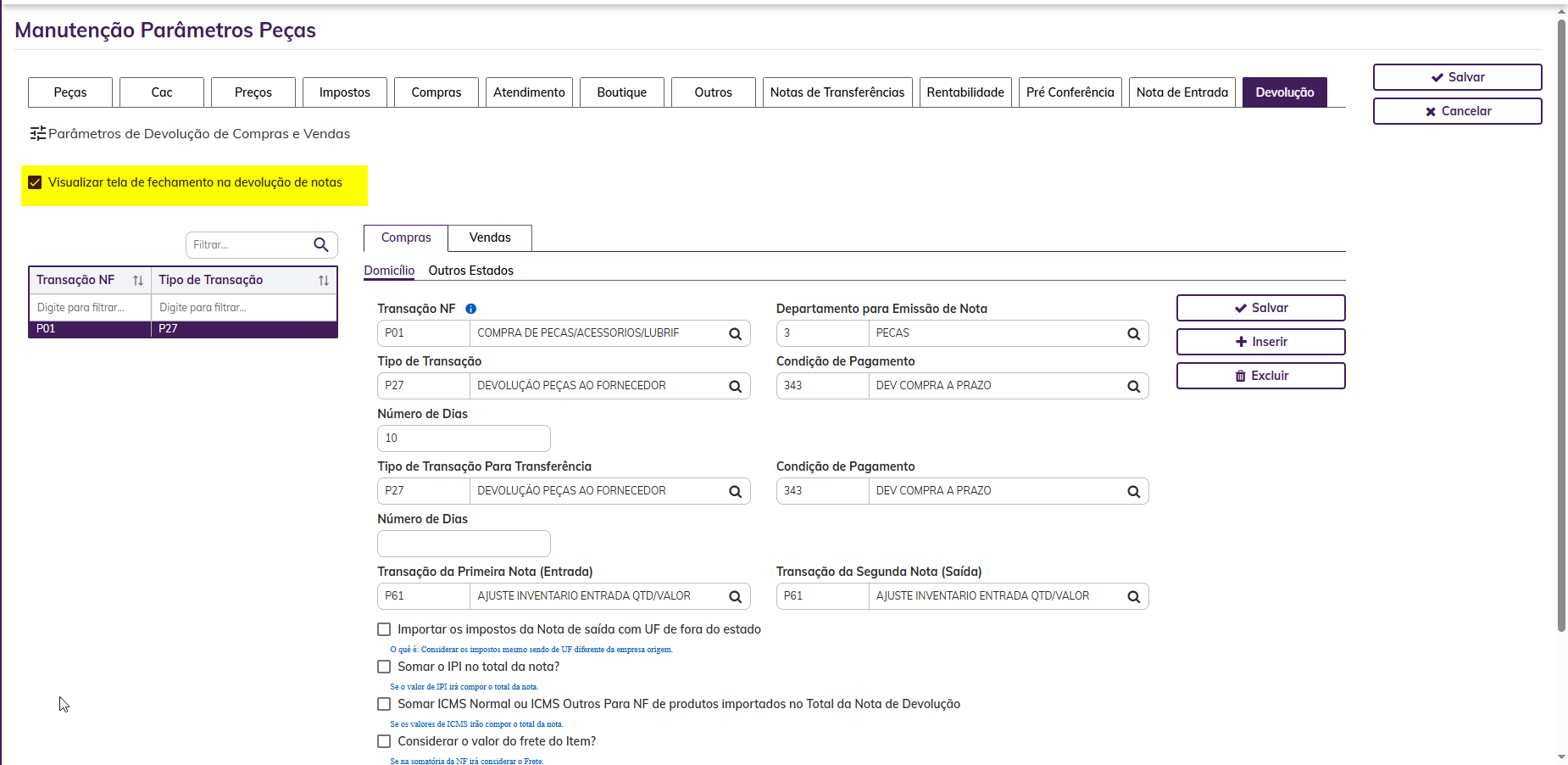Search Departamento para Emissão de Nota

coord(1133,334)
